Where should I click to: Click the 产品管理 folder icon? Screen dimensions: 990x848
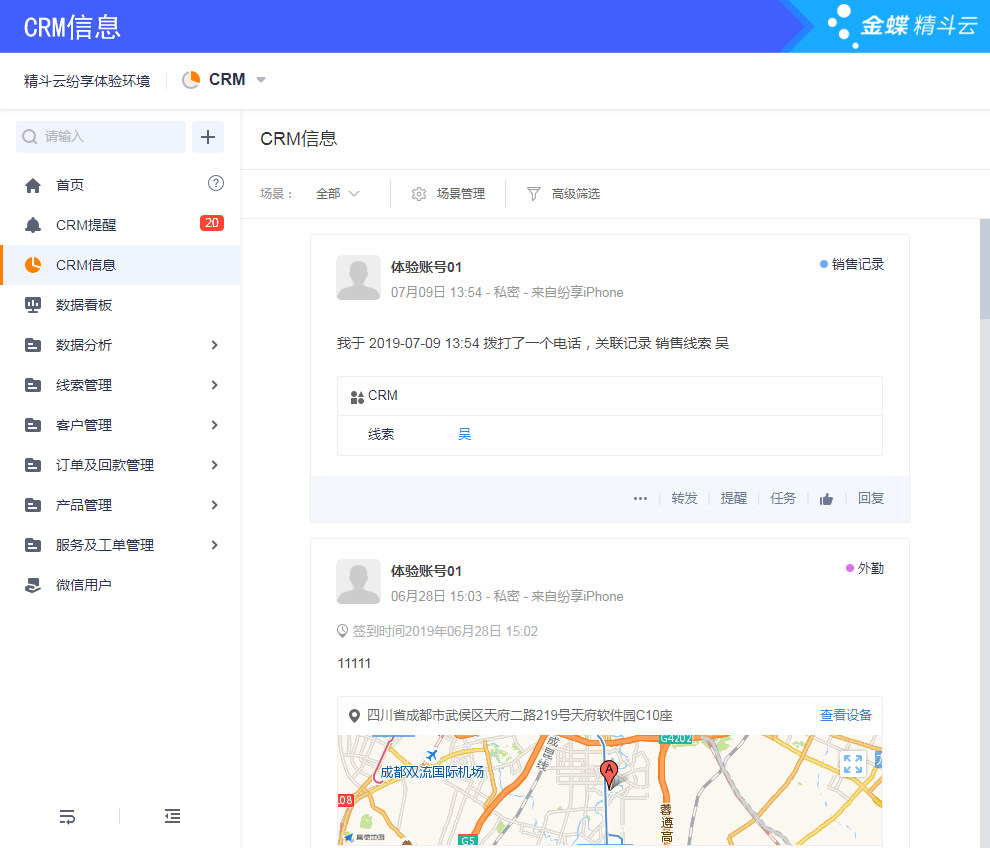(33, 505)
